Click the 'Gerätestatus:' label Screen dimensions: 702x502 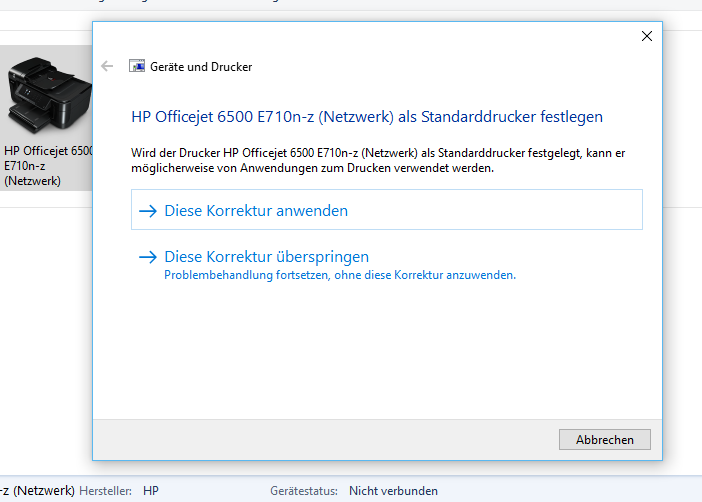tap(304, 491)
